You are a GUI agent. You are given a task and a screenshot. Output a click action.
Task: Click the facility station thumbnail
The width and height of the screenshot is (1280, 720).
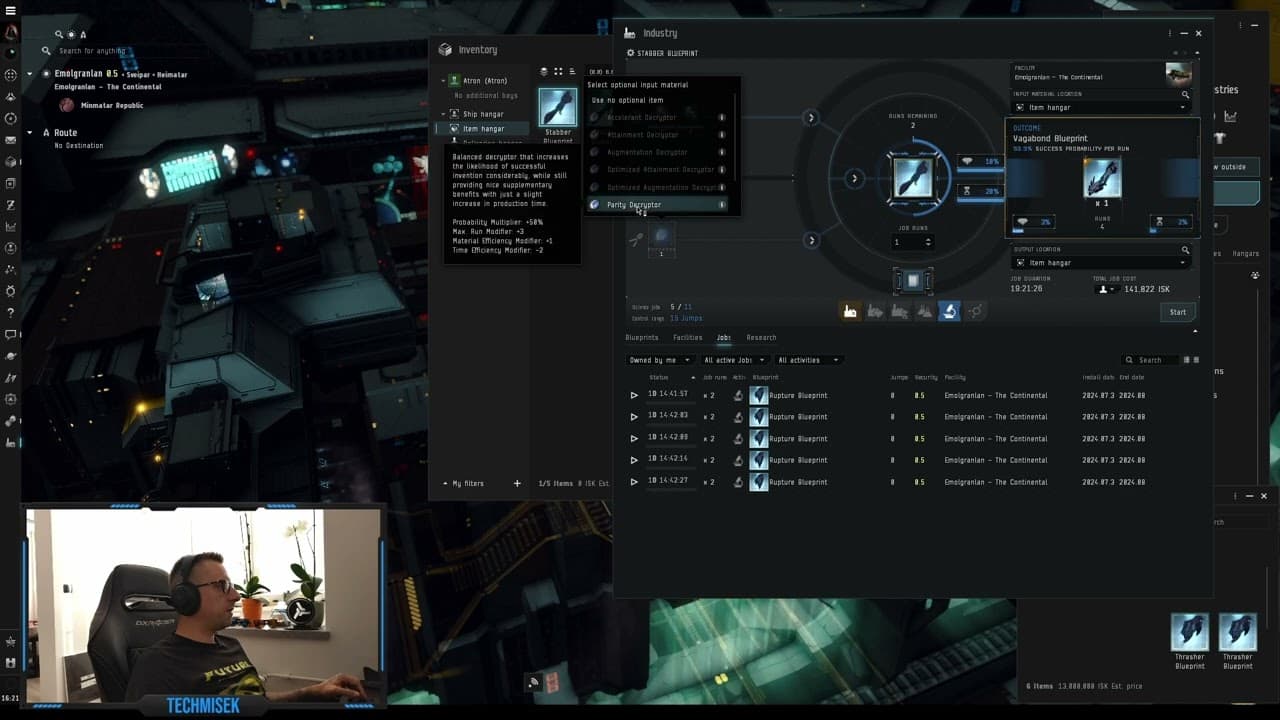[x=1179, y=74]
